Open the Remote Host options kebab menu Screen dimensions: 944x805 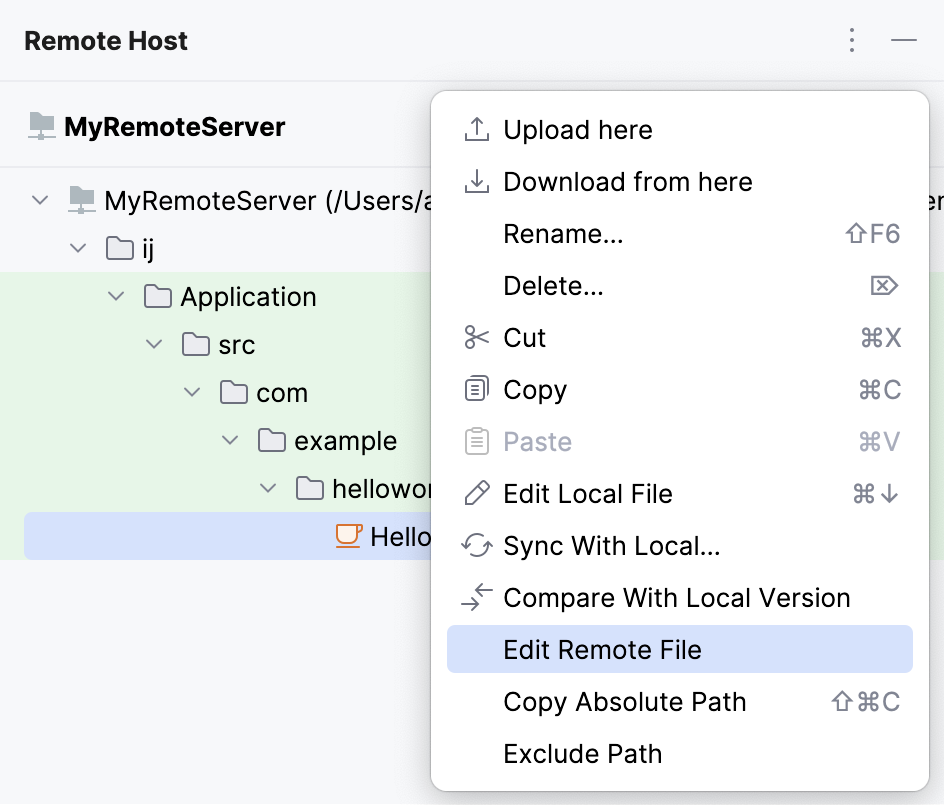(x=851, y=41)
